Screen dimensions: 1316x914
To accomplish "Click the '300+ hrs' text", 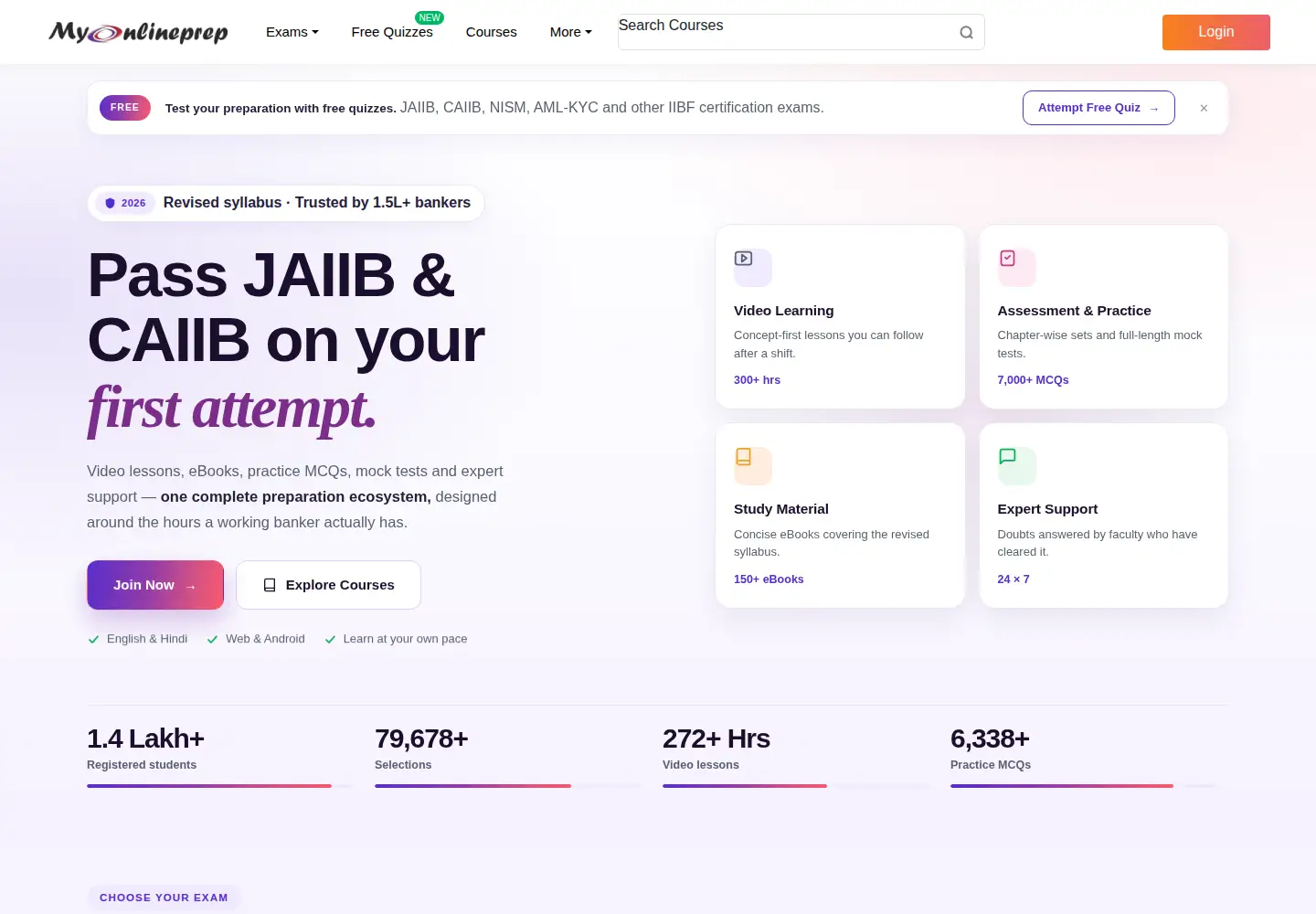I will [758, 380].
